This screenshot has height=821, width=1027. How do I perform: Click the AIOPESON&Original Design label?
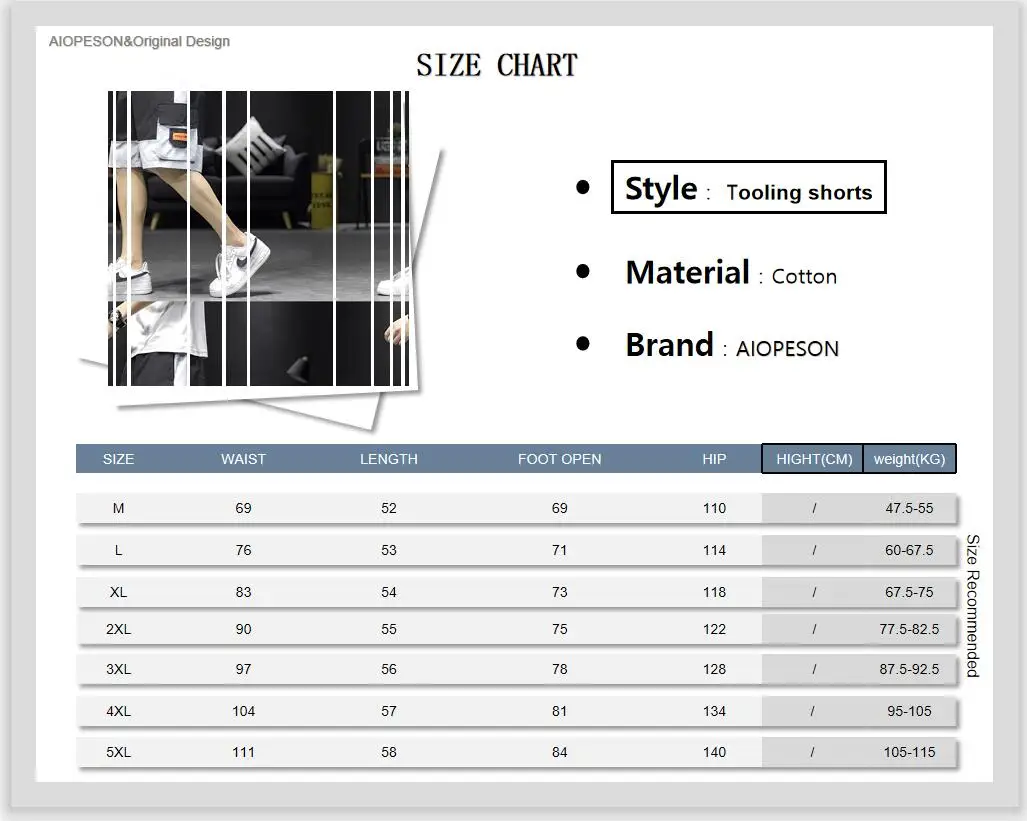140,41
